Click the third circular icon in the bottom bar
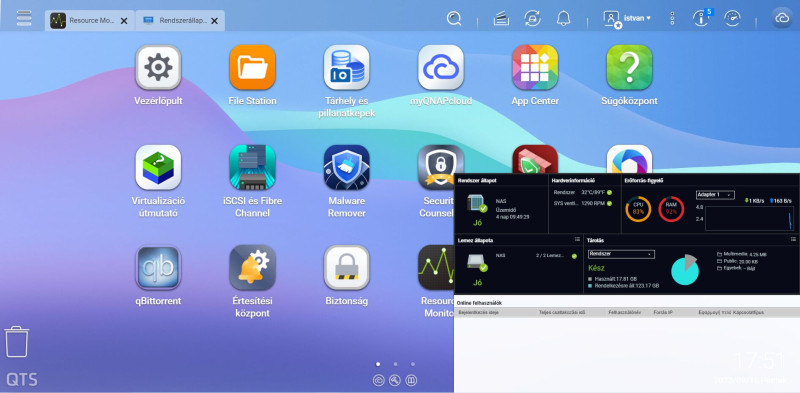Image resolution: width=800 pixels, height=393 pixels. point(411,380)
